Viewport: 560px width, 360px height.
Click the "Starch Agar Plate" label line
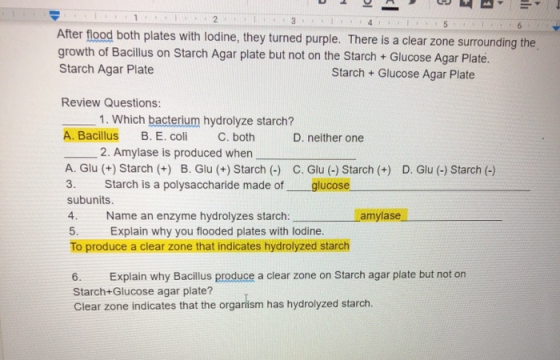tap(106, 69)
